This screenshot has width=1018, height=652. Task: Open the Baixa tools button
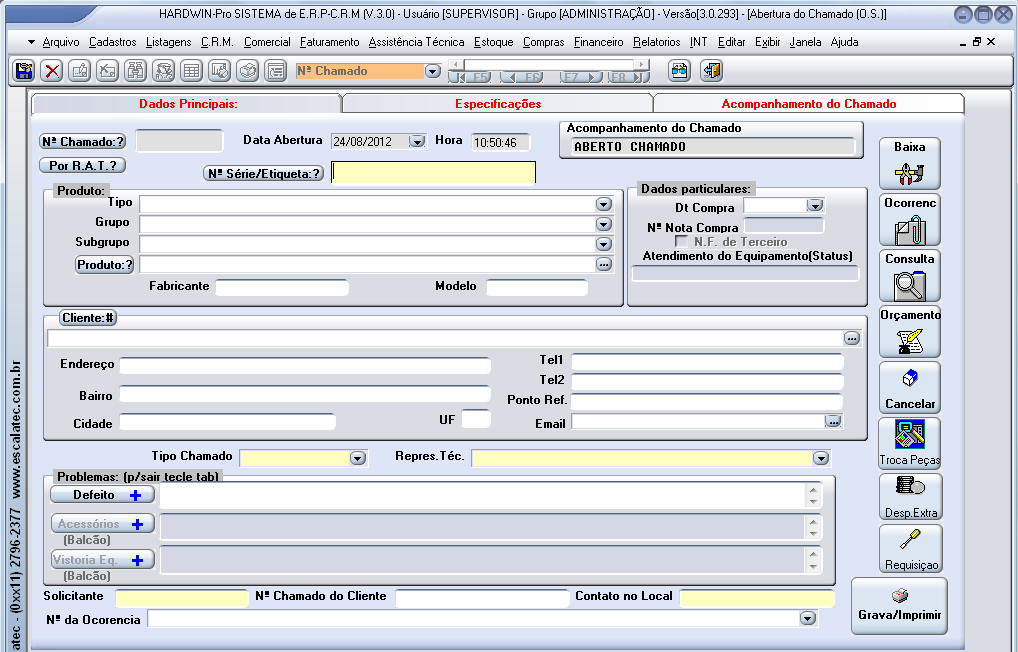click(x=910, y=163)
